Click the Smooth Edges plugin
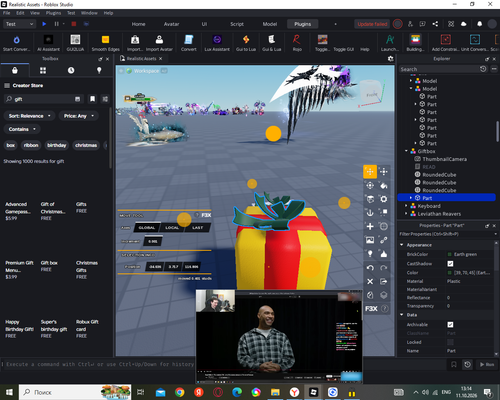The width and height of the screenshot is (500, 400). [105, 43]
